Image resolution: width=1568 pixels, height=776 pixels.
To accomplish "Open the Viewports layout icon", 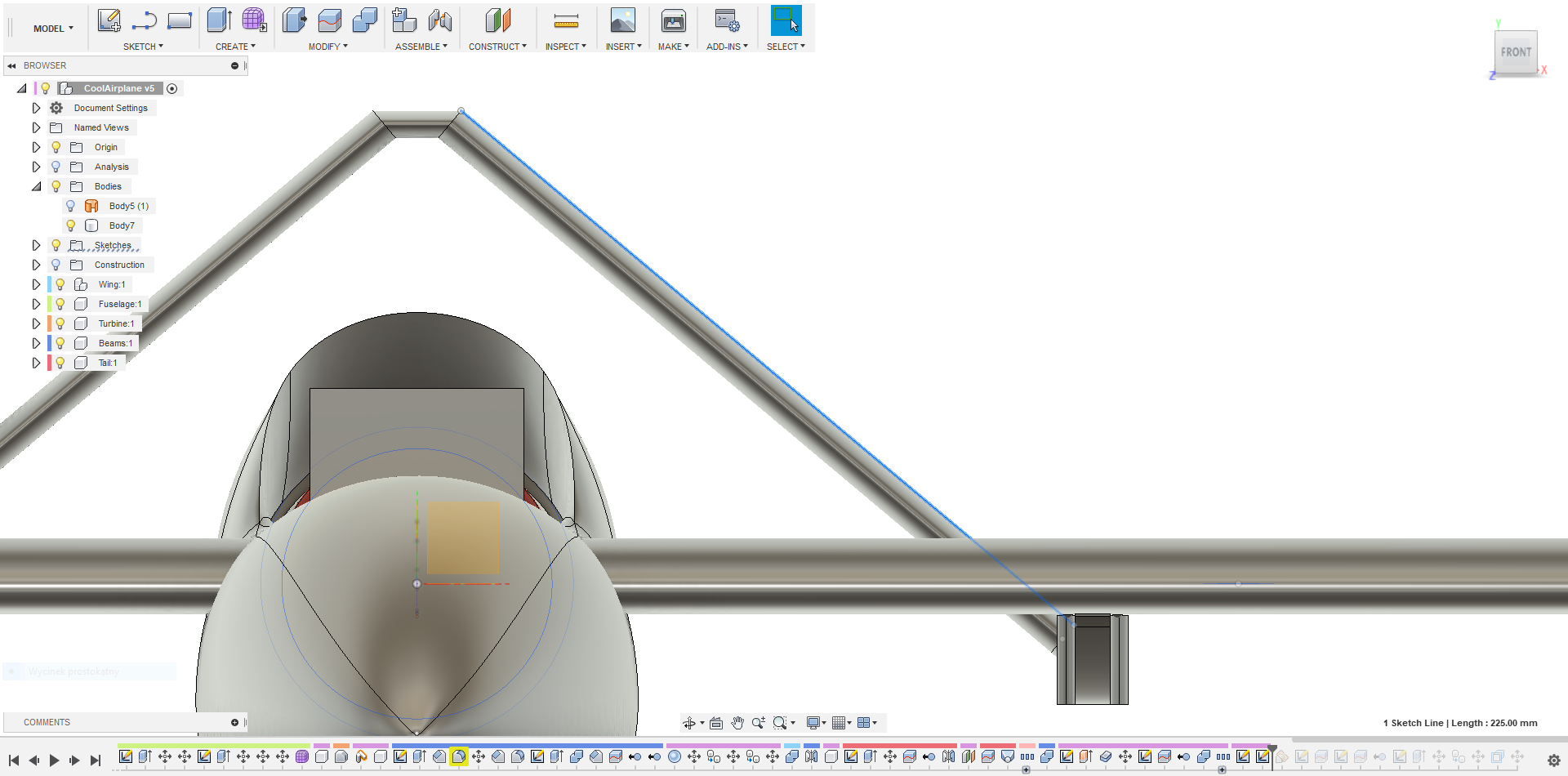I will pyautogui.click(x=864, y=723).
